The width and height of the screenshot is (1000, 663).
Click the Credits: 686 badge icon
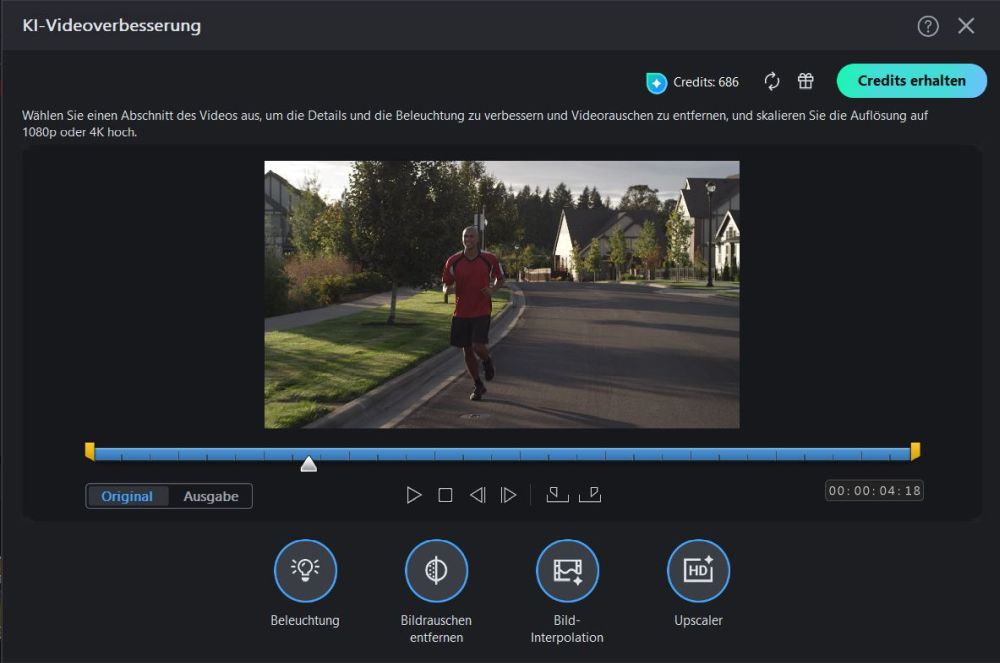(656, 82)
